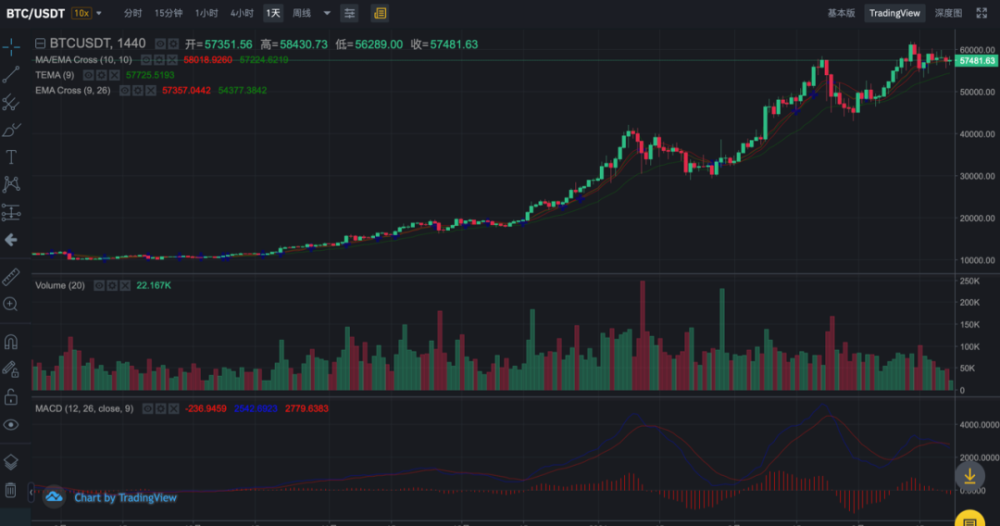Remove the Volume (20) indicator
The image size is (1000, 526).
tap(125, 285)
